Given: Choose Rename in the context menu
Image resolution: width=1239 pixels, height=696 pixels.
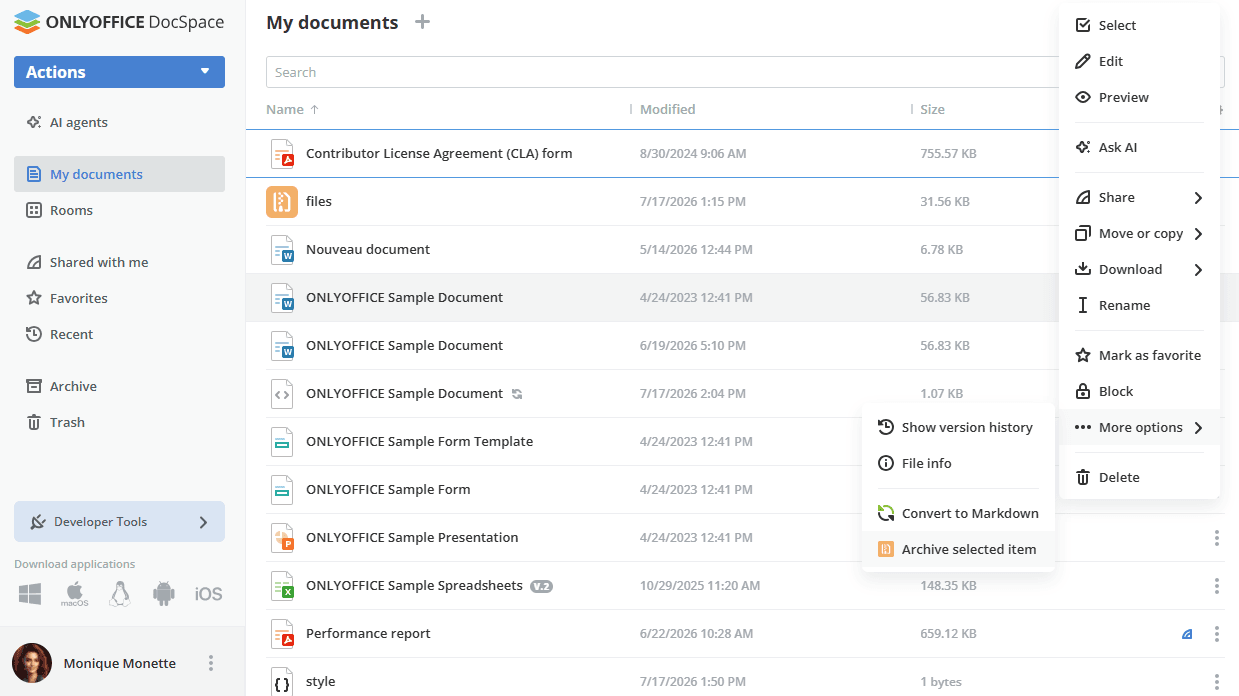Looking at the screenshot, I should pos(1139,305).
